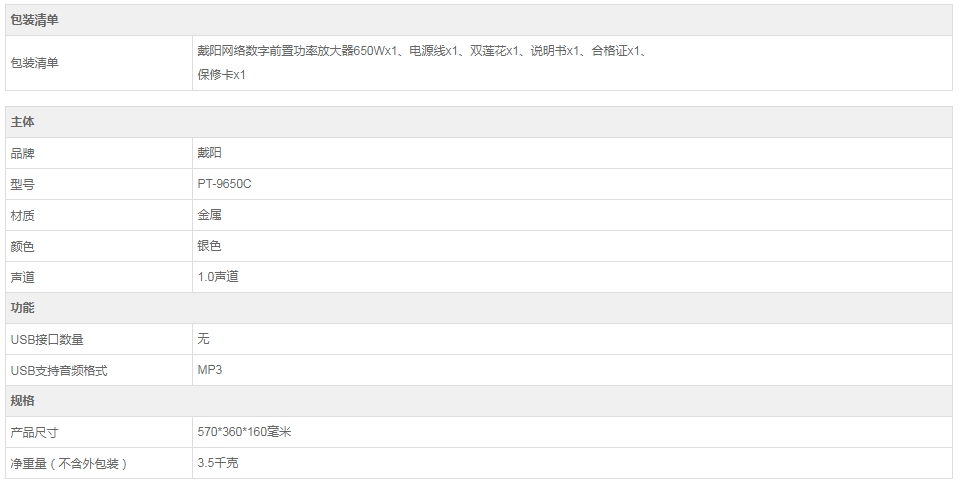Screen dimensions: 963x490
Task: Click the 保修卡x1 text line
Action: pyautogui.click(x=221, y=75)
